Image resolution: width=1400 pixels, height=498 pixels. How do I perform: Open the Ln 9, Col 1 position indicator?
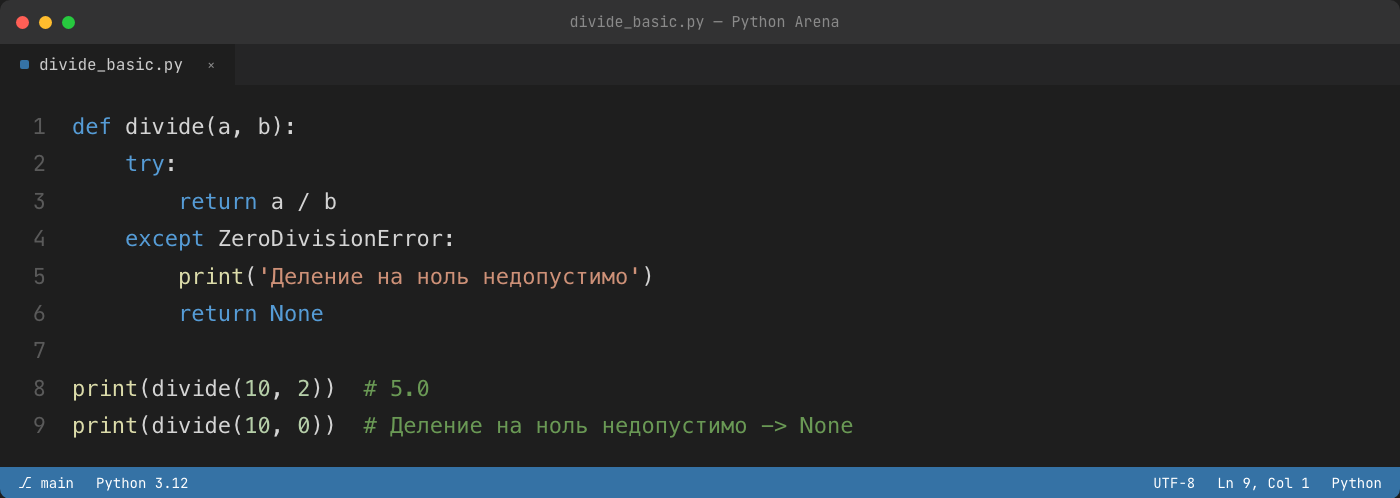1263,483
